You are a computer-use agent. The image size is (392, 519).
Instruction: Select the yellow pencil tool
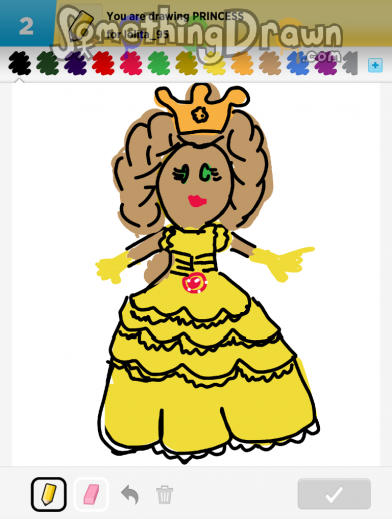coord(49,494)
